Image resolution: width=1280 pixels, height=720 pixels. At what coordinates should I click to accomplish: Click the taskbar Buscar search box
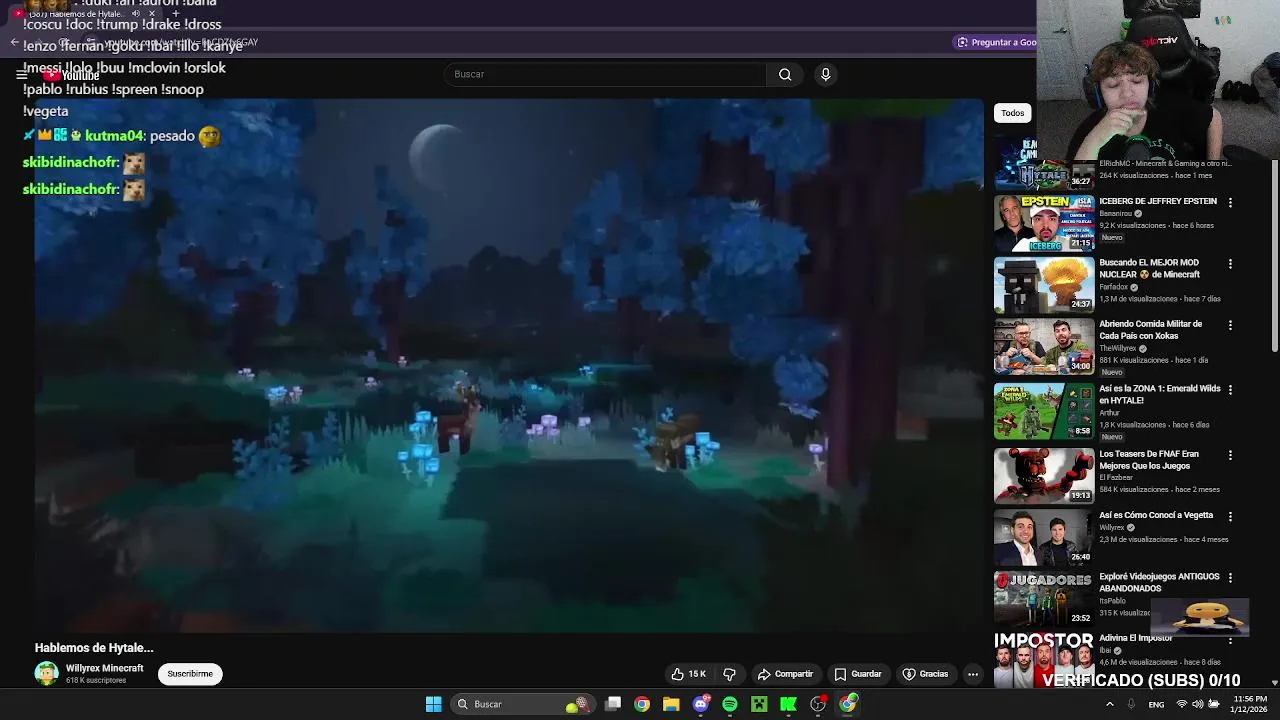(523, 704)
